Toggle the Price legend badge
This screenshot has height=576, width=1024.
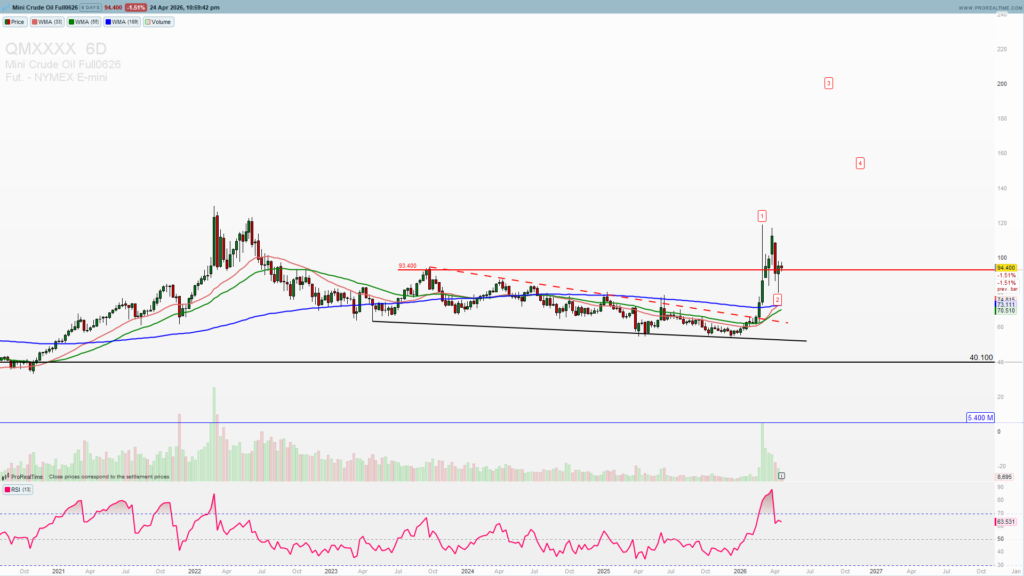[x=14, y=21]
